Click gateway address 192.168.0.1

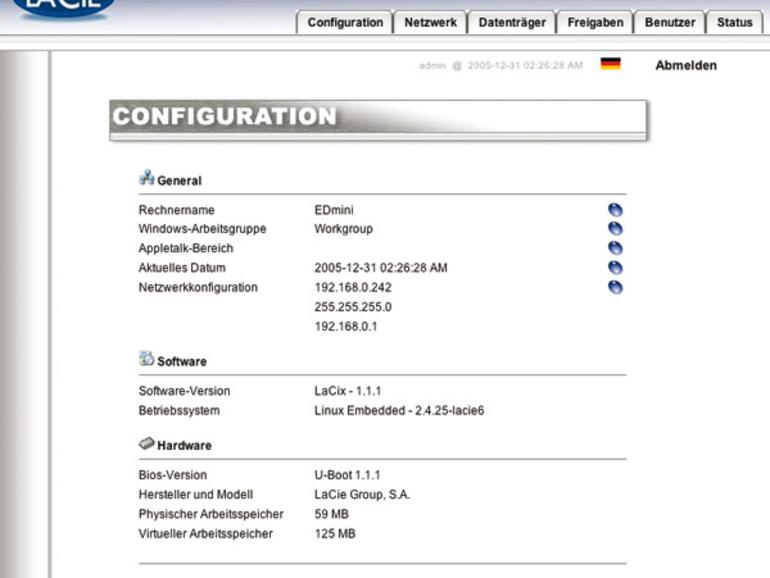point(346,327)
